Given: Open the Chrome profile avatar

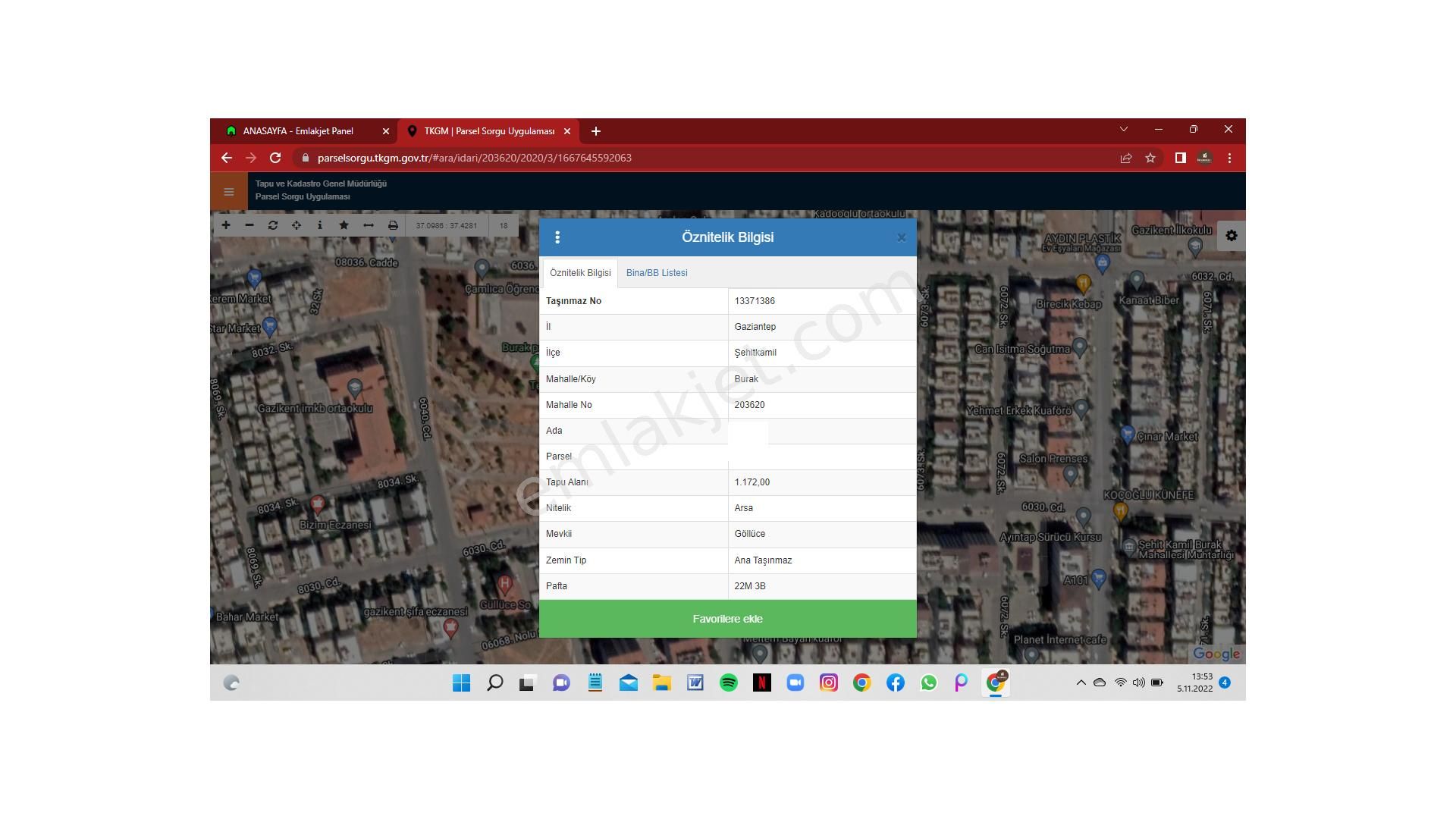Looking at the screenshot, I should [1204, 158].
